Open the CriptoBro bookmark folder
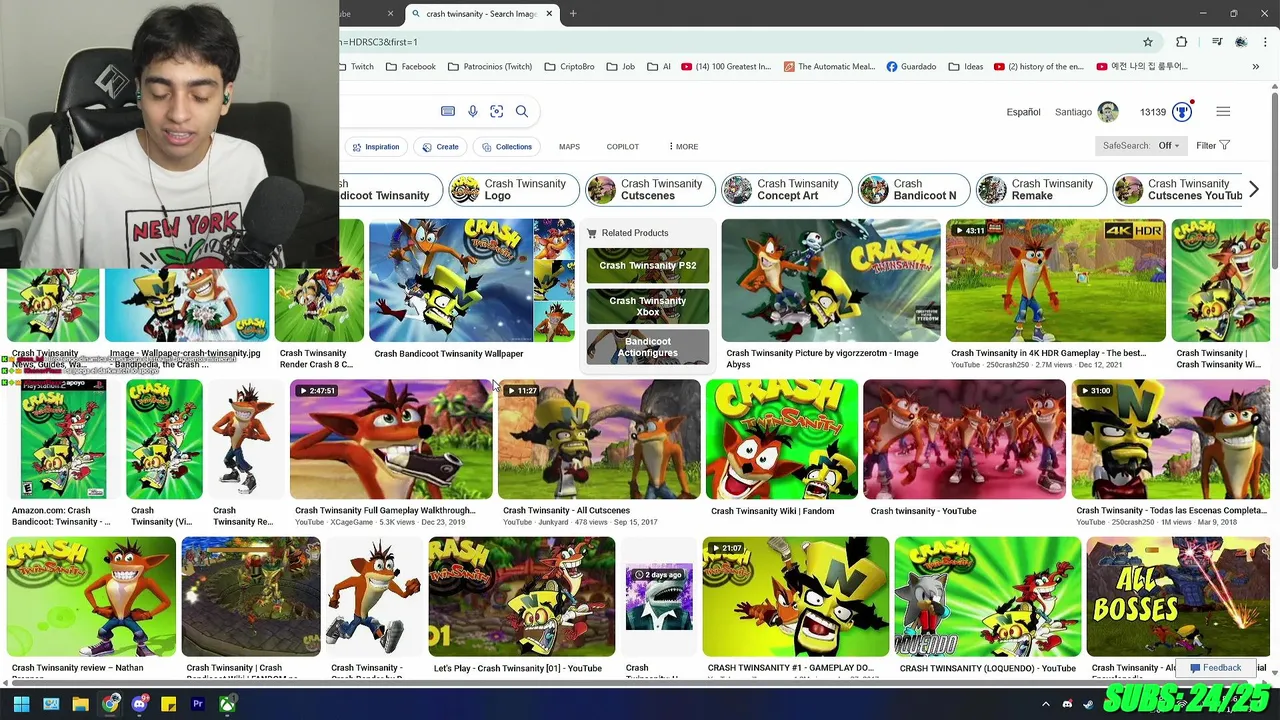Viewport: 1280px width, 720px height. (570, 67)
